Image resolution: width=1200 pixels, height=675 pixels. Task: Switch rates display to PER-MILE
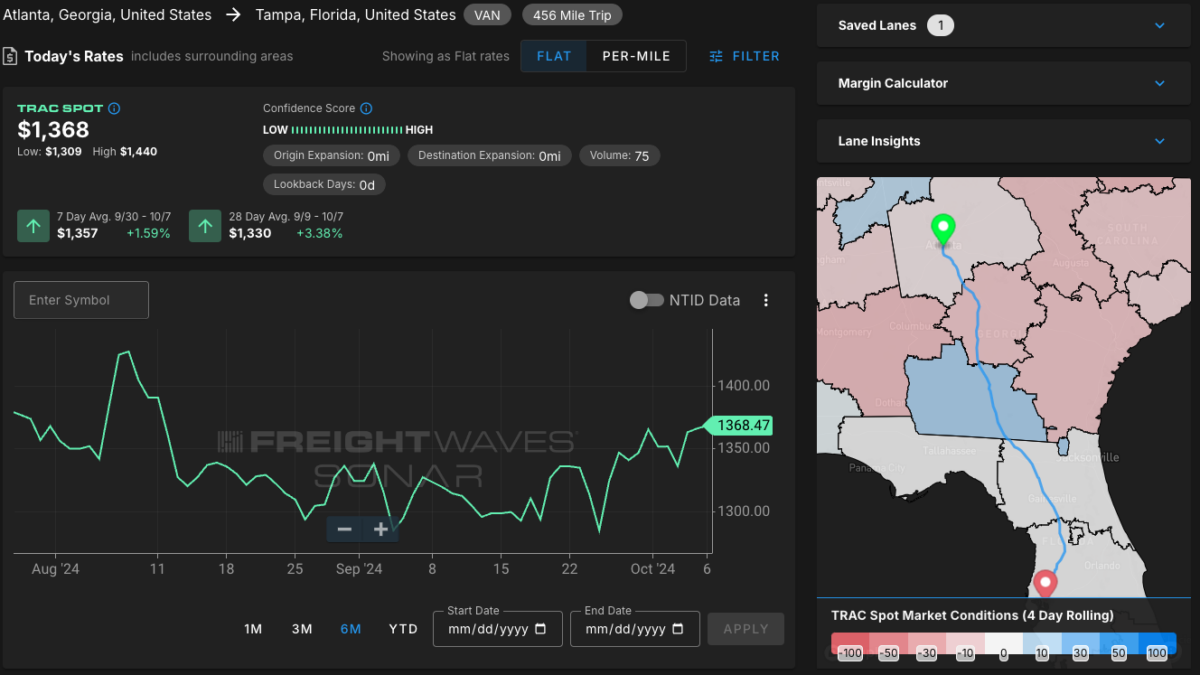(x=636, y=56)
